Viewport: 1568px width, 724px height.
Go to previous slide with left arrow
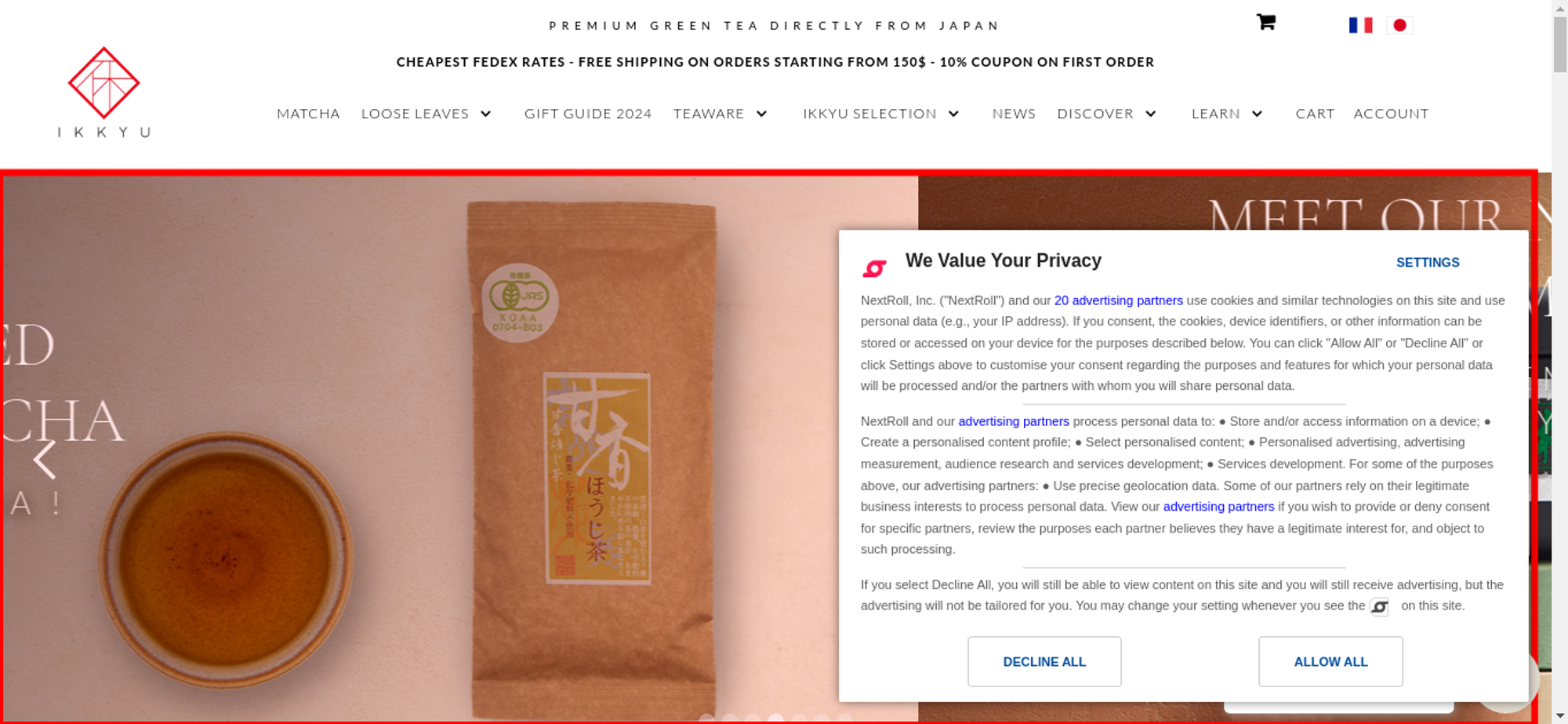tap(45, 459)
